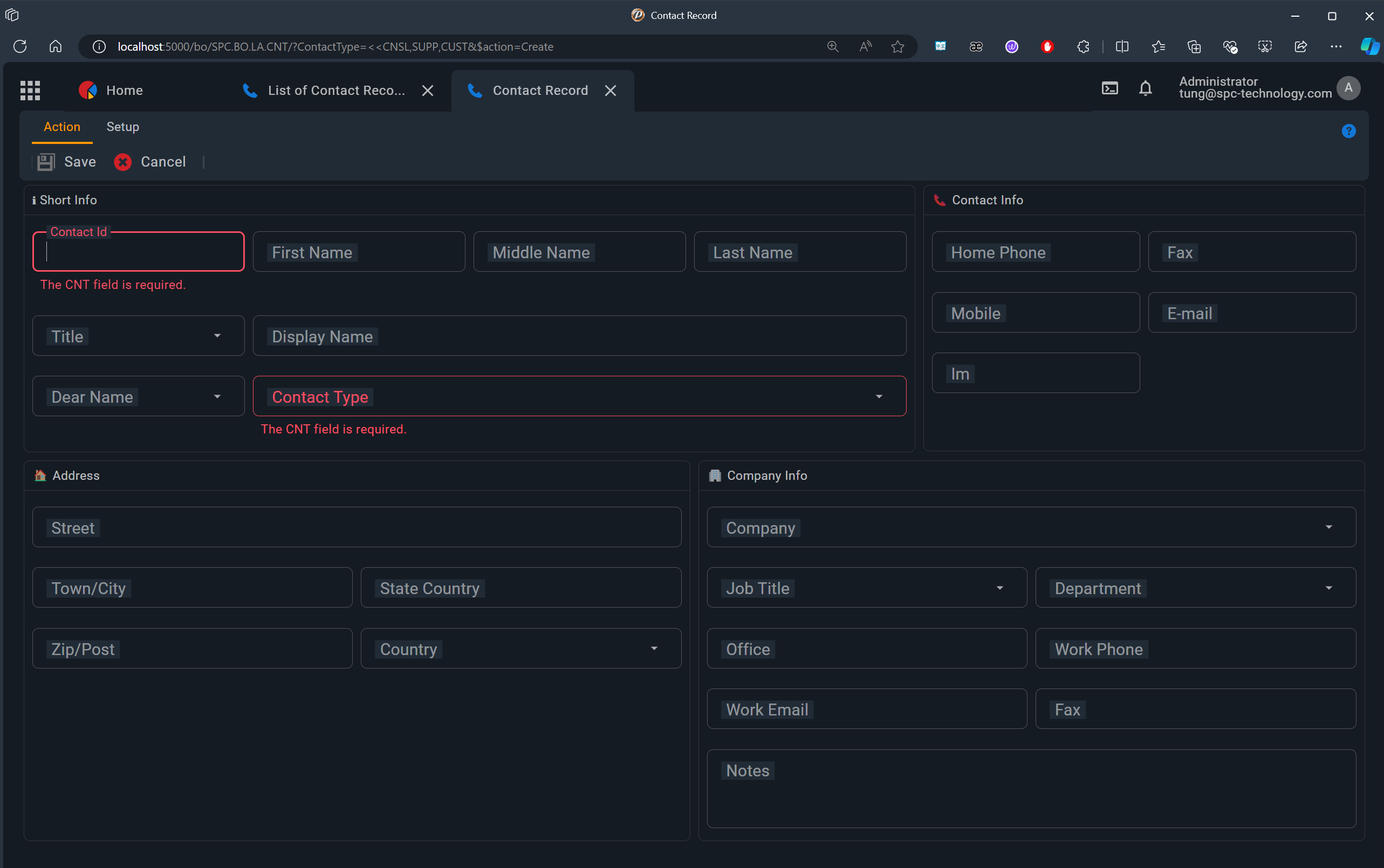Open the Company dropdown

1031,527
